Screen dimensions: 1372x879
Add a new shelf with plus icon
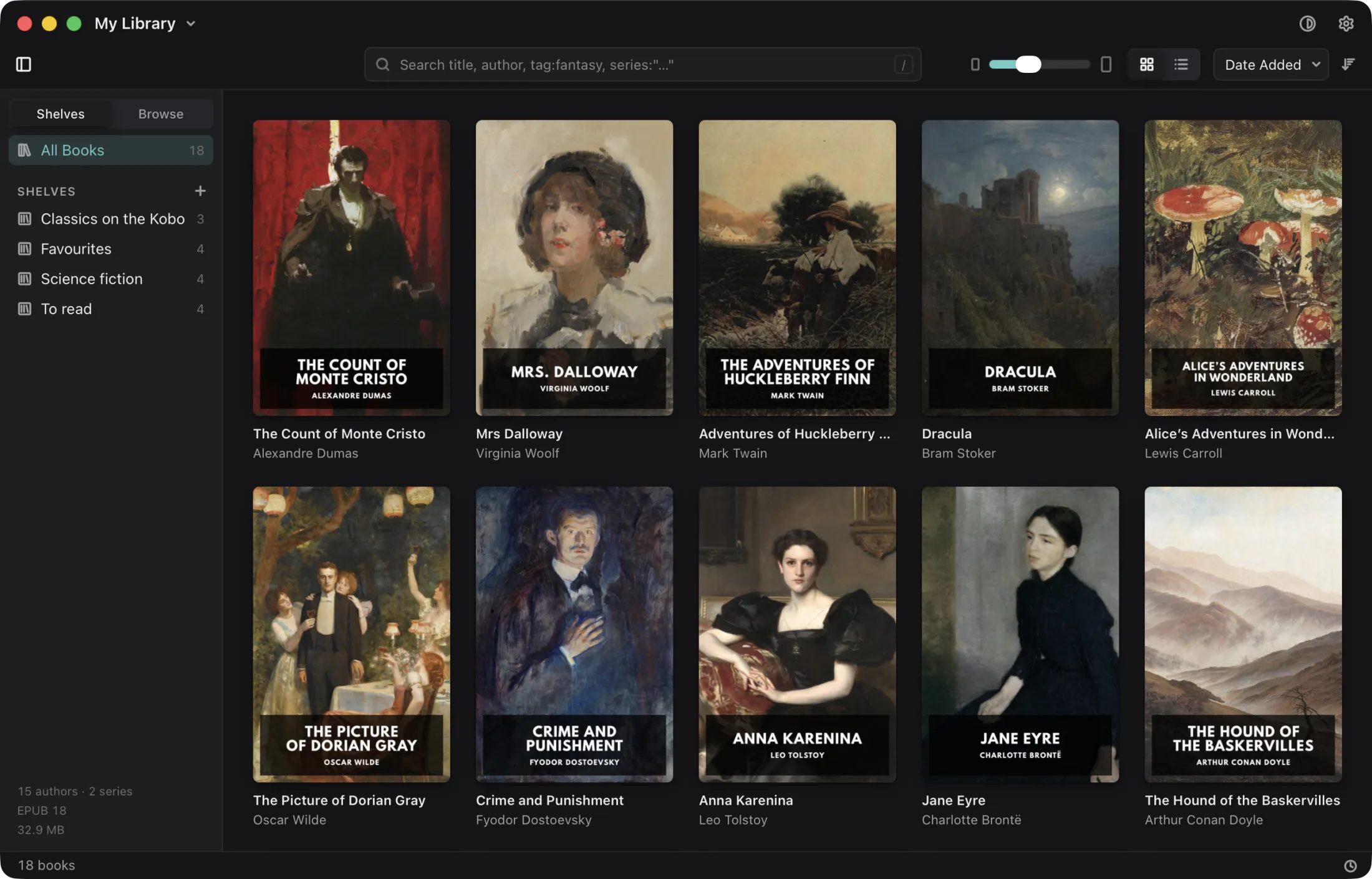click(200, 191)
